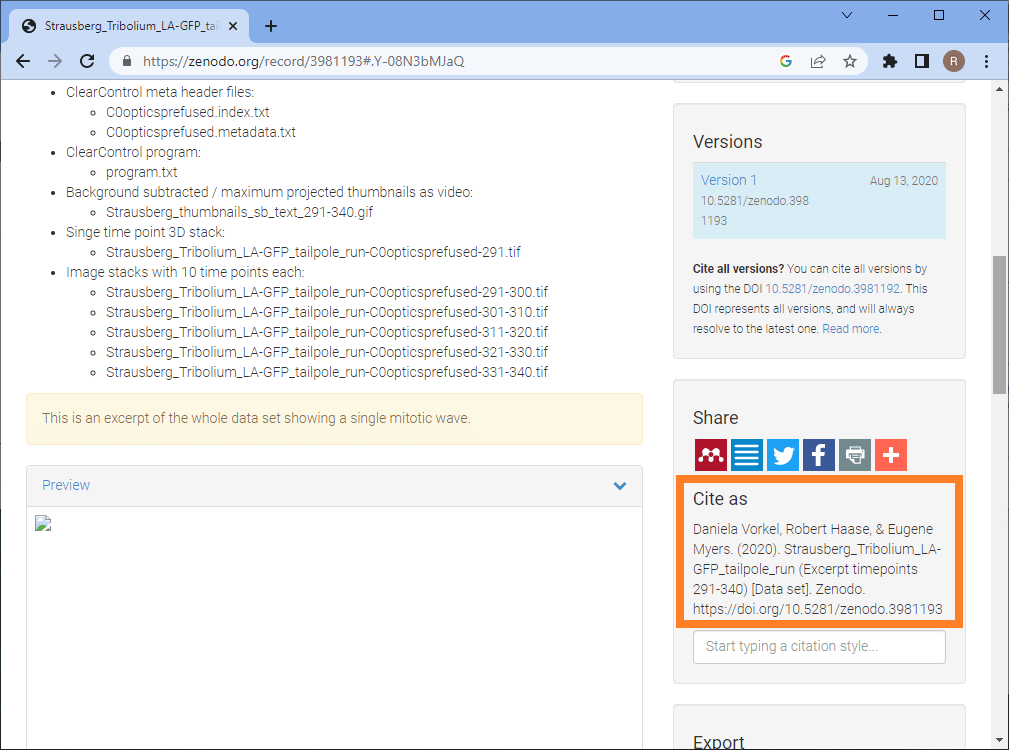The height and width of the screenshot is (750, 1009).
Task: Save record to Mendeley
Action: point(711,455)
